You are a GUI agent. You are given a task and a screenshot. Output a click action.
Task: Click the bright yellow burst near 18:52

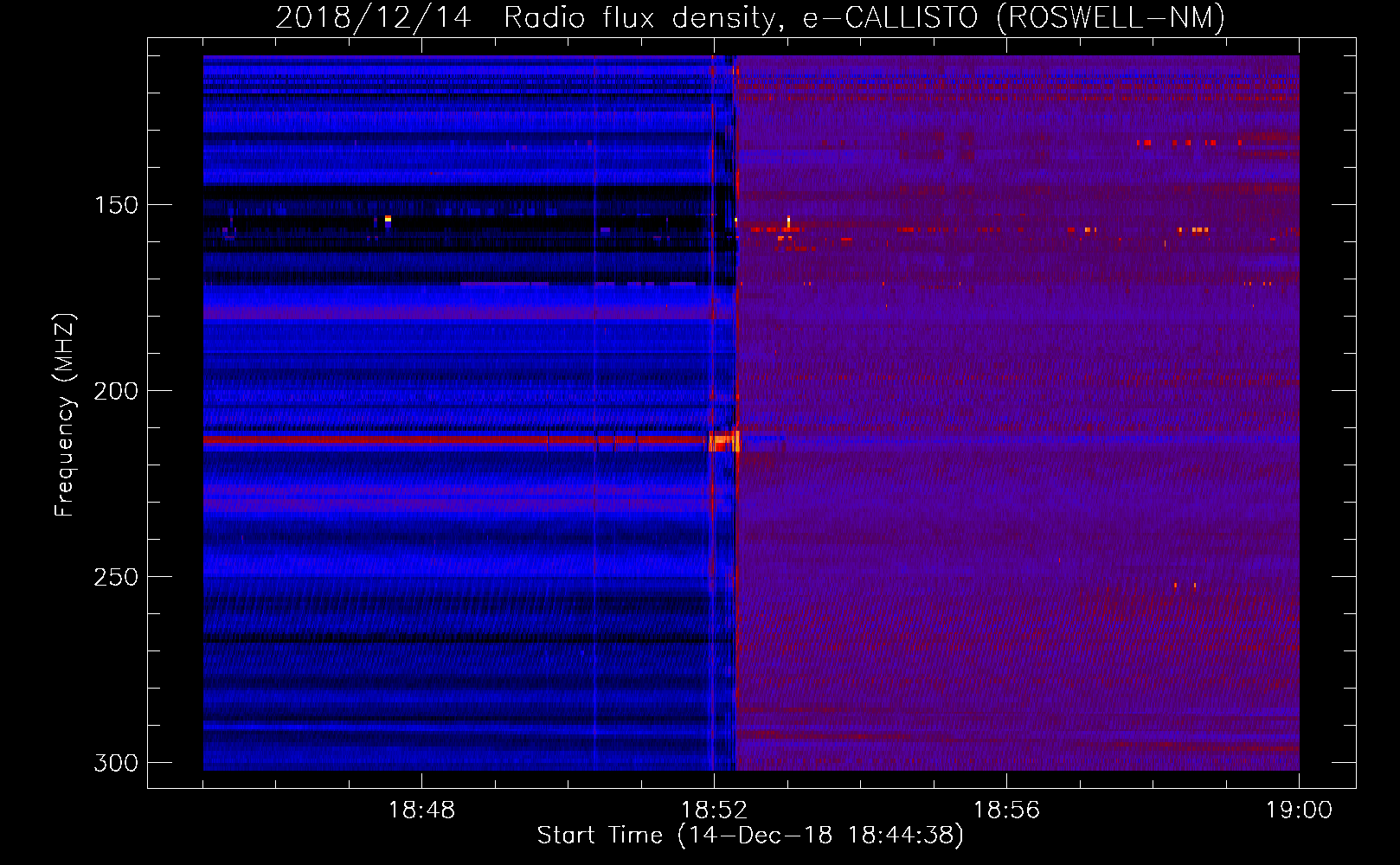(x=725, y=441)
